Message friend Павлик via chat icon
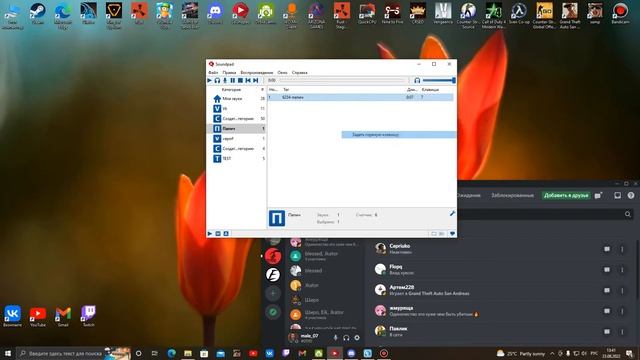640x360 pixels. tap(607, 331)
